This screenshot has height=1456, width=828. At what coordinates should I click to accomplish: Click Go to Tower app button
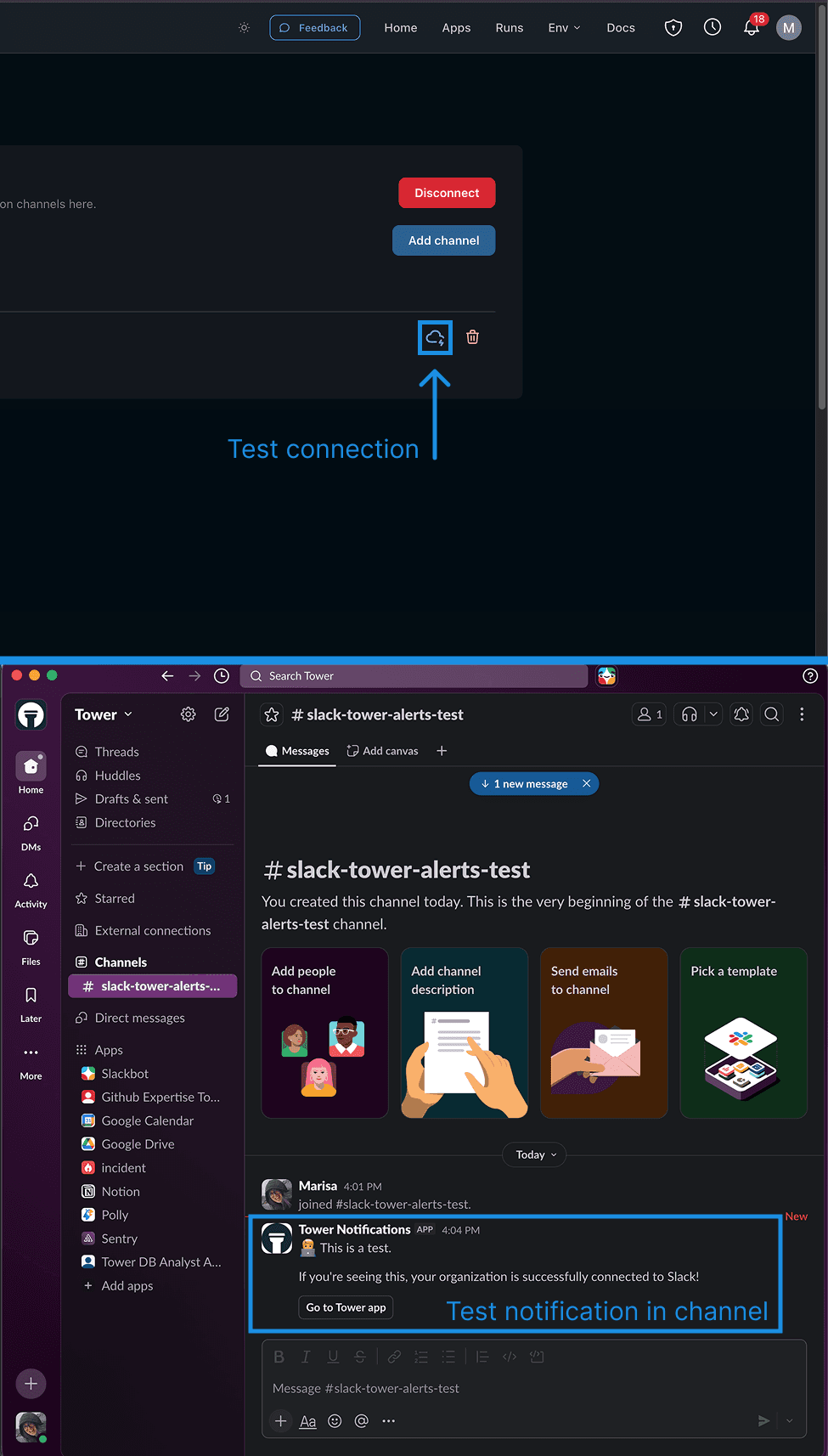click(346, 1307)
